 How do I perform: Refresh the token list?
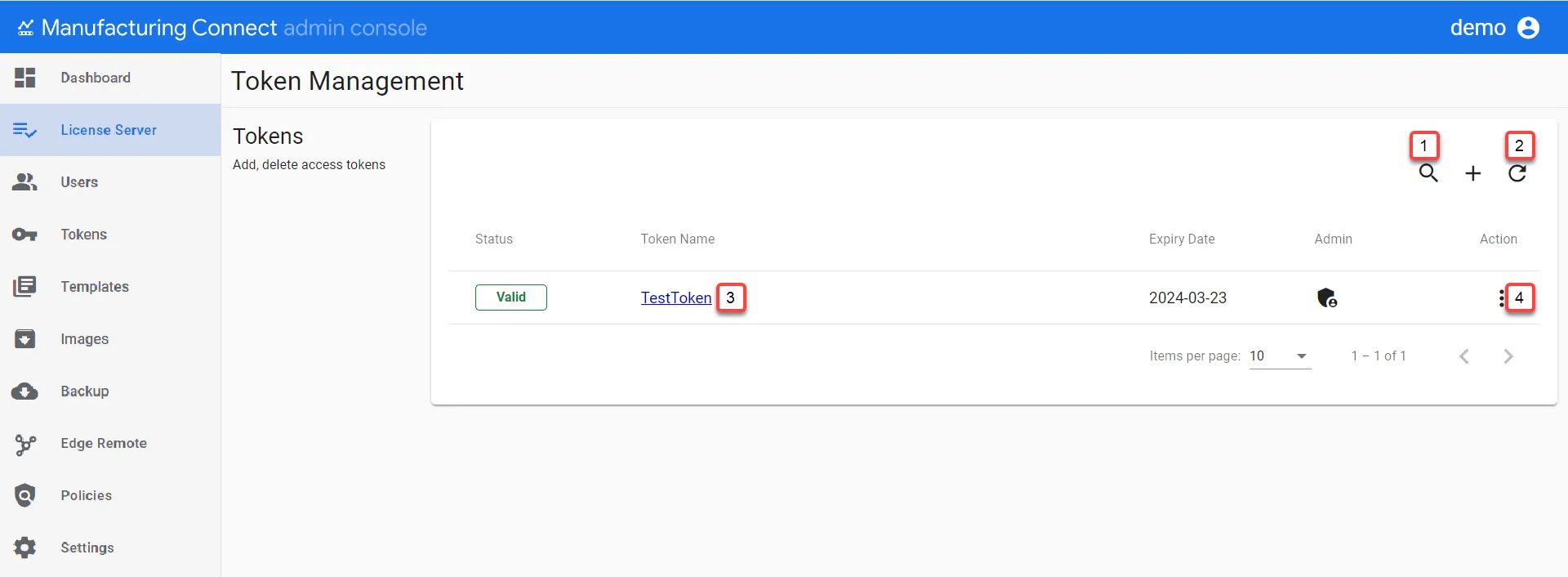click(1517, 173)
